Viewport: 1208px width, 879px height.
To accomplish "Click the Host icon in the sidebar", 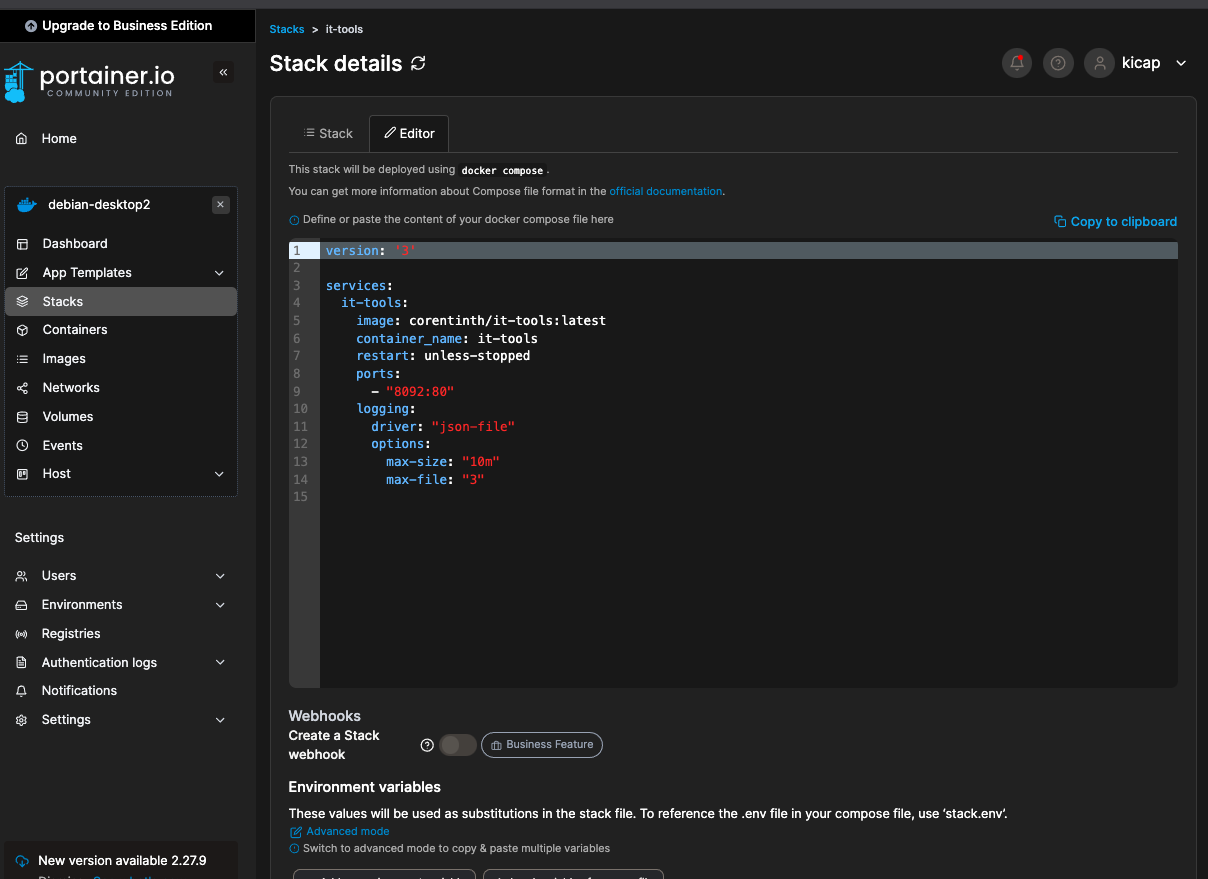I will point(22,474).
